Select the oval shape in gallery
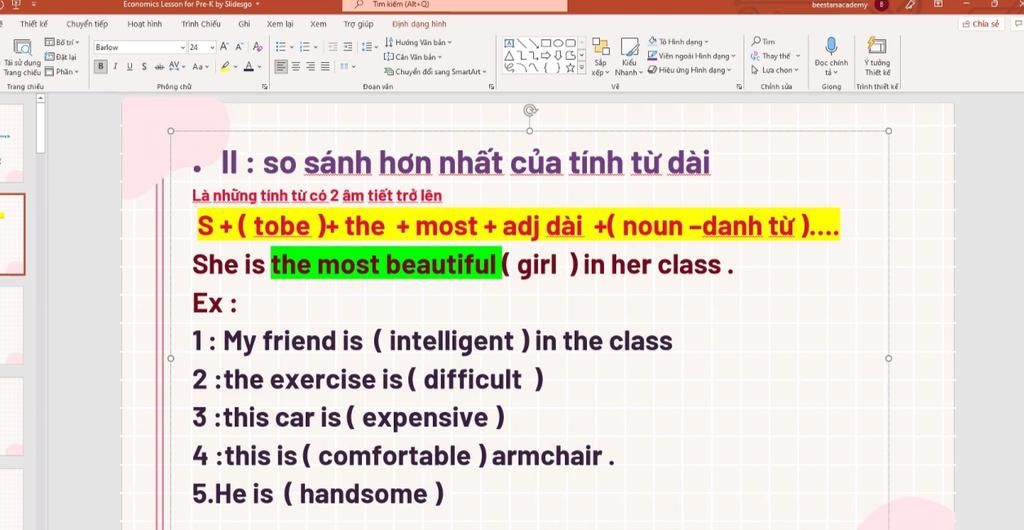The image size is (1024, 530). 558,43
